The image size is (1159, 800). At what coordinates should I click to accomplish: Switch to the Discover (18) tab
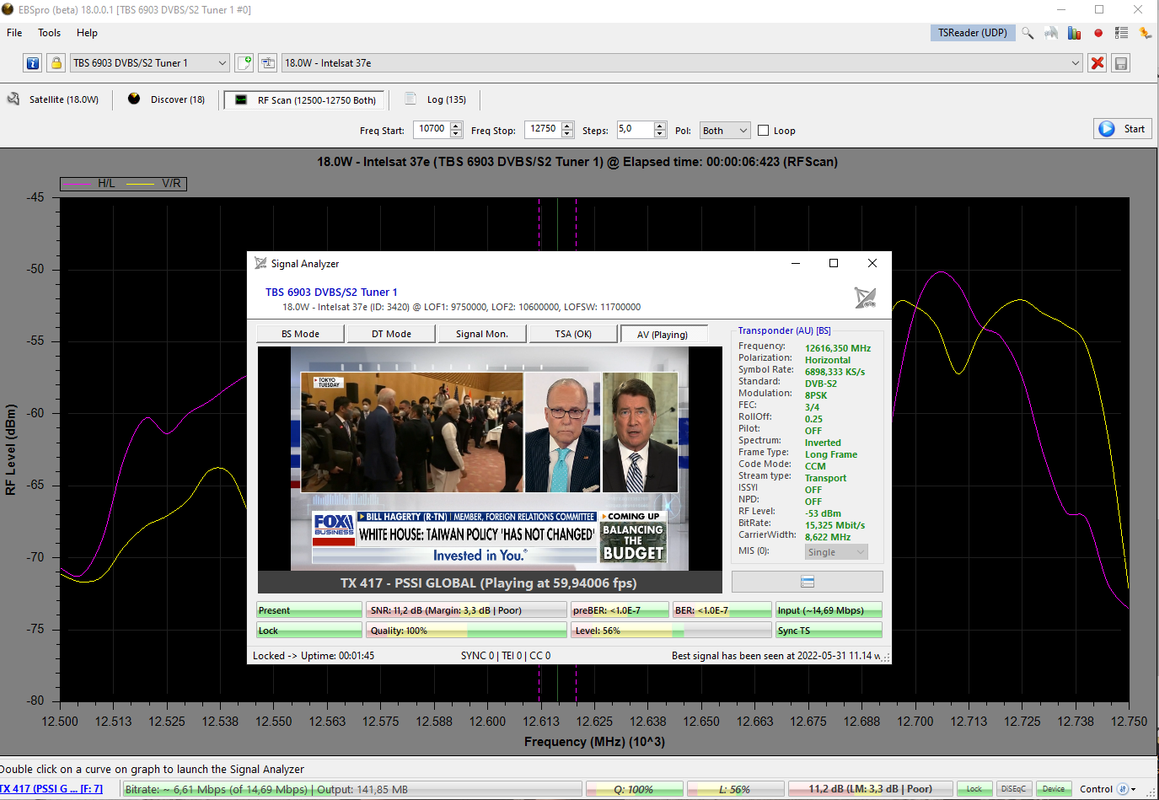tap(167, 99)
